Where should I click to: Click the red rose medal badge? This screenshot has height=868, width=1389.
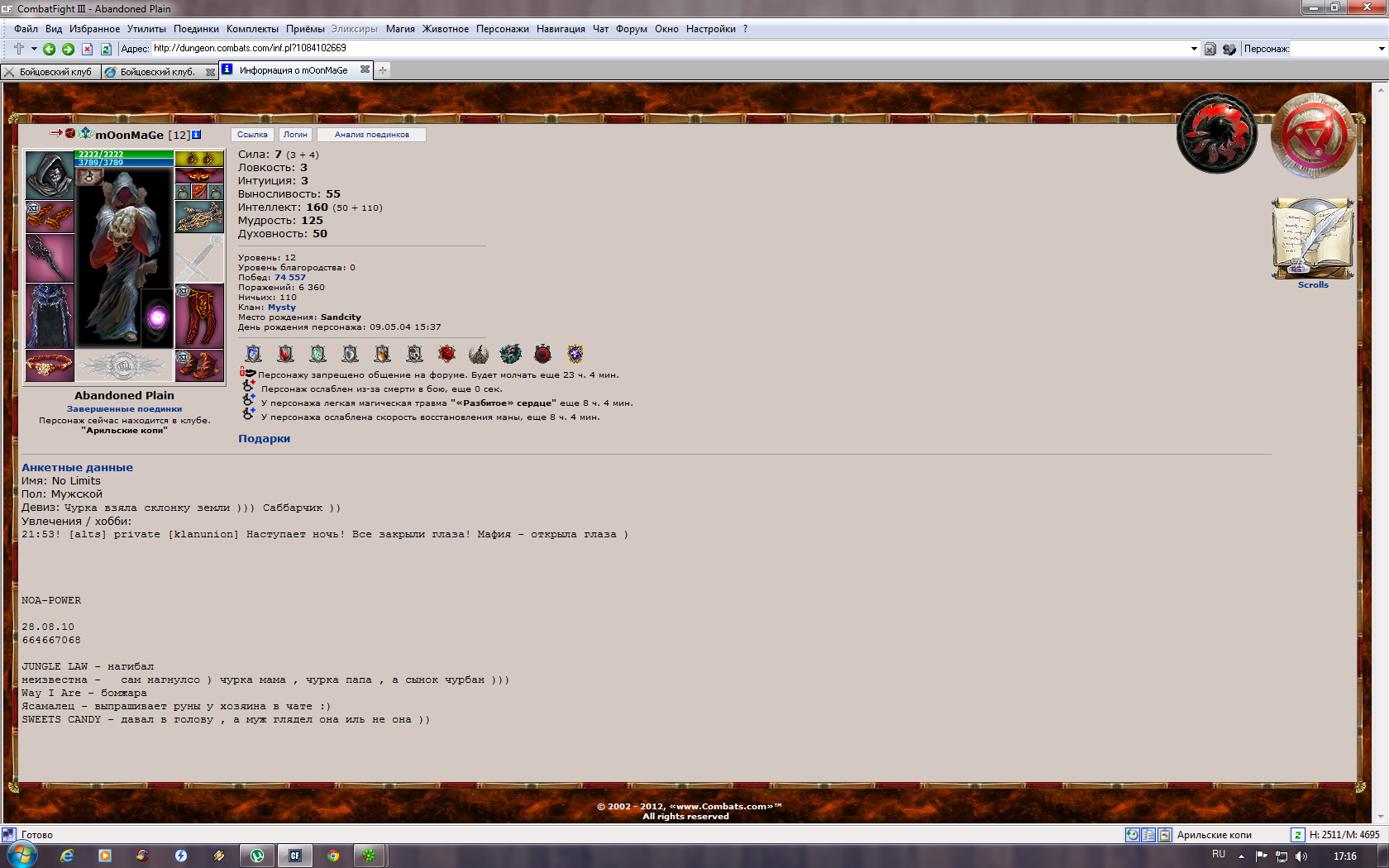click(x=446, y=354)
